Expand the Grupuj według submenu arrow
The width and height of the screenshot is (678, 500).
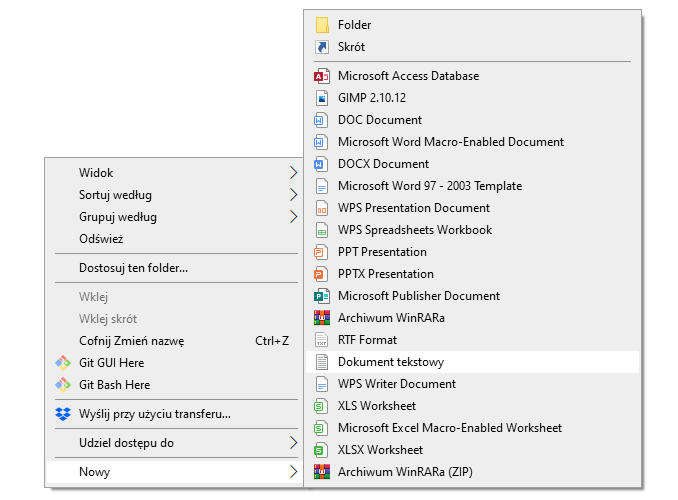click(293, 217)
